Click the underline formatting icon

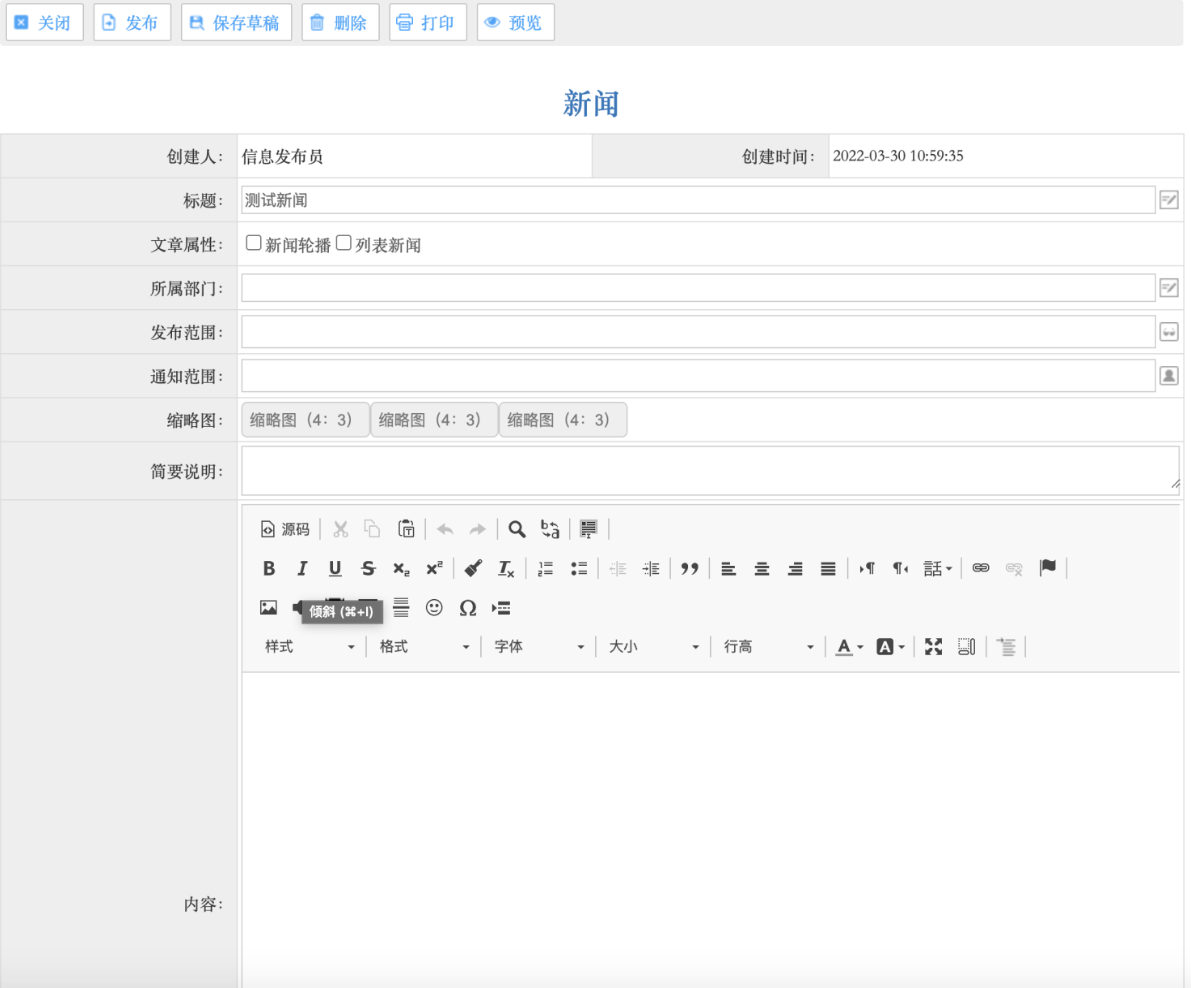coord(335,568)
